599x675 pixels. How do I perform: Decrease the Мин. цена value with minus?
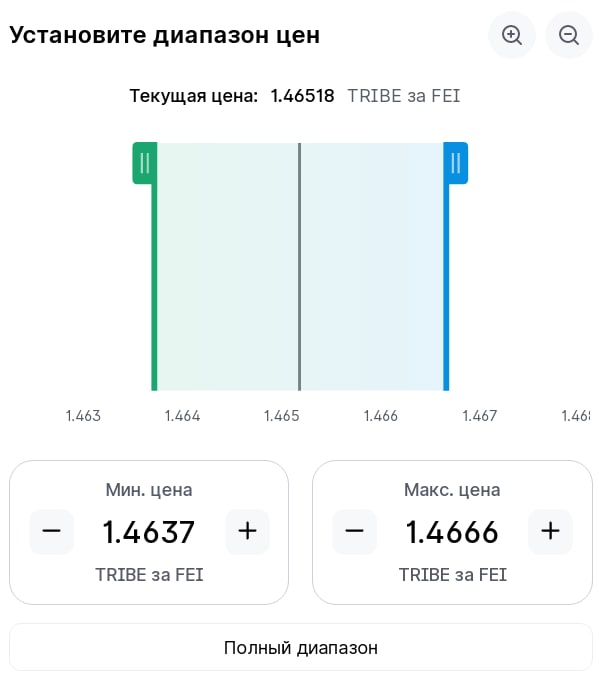(52, 531)
